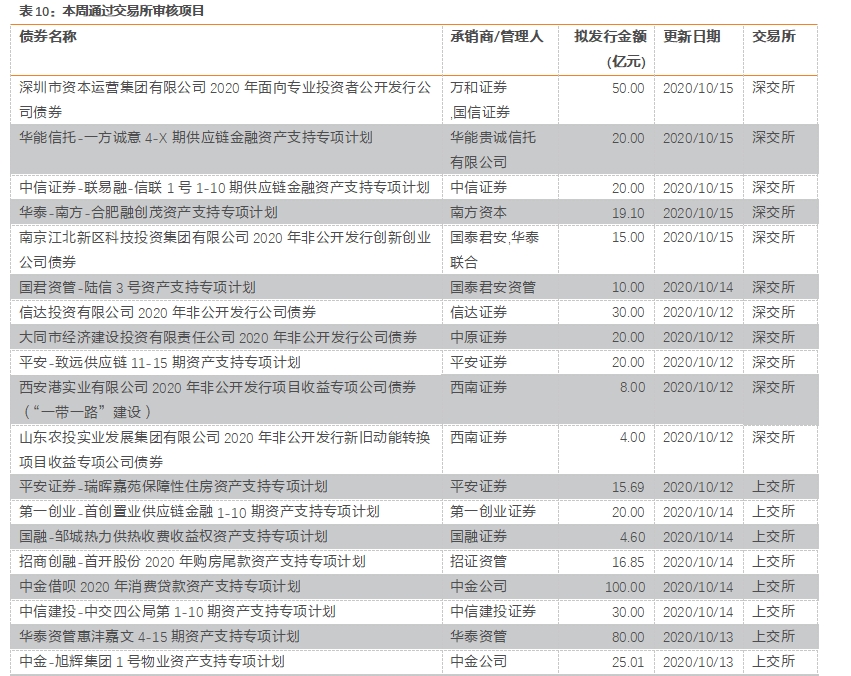Viewport: 851px width, 676px height.
Task: Select the amount 10.00
Action: point(628,288)
